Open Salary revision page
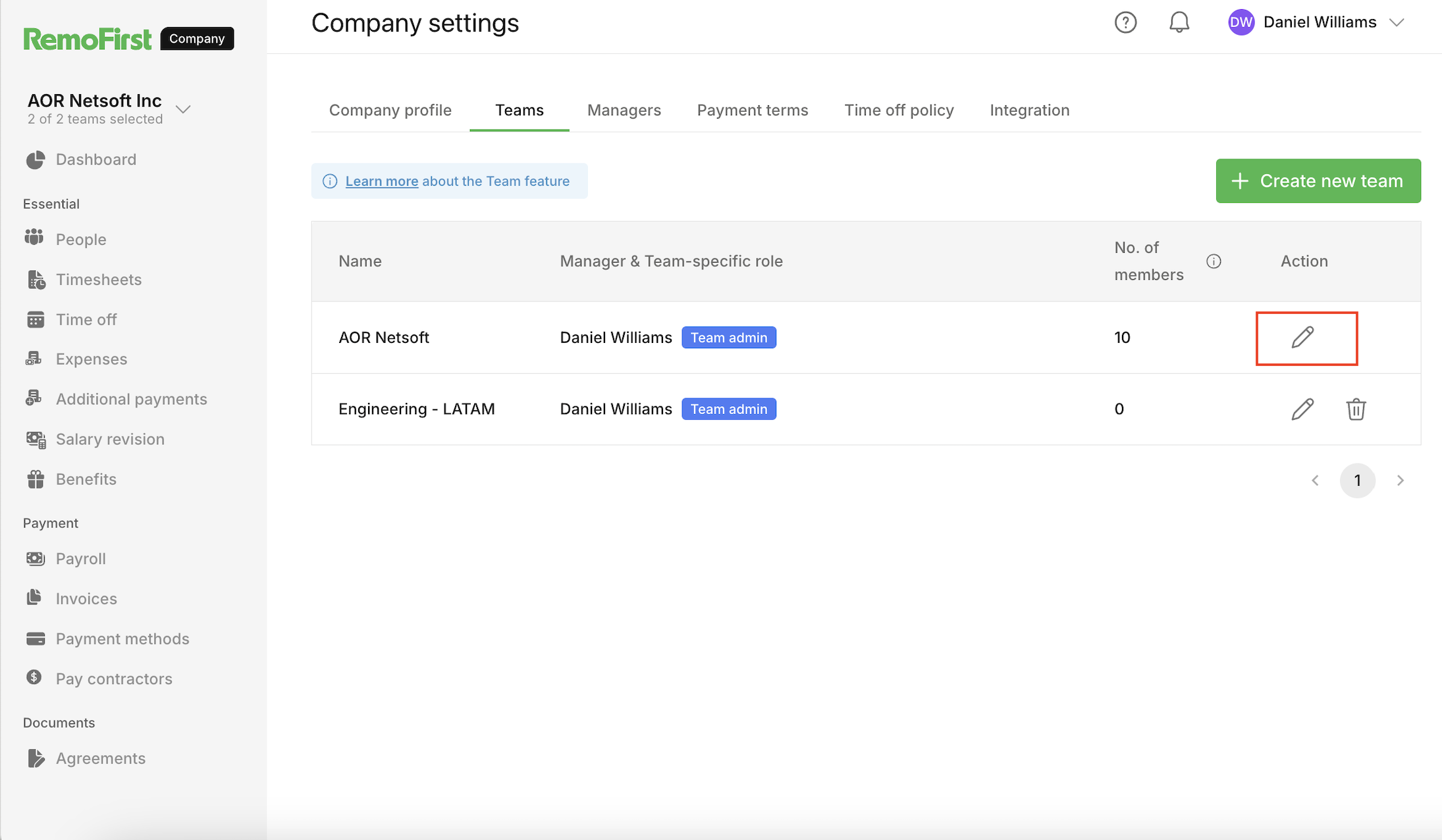The image size is (1442, 840). pyautogui.click(x=110, y=439)
